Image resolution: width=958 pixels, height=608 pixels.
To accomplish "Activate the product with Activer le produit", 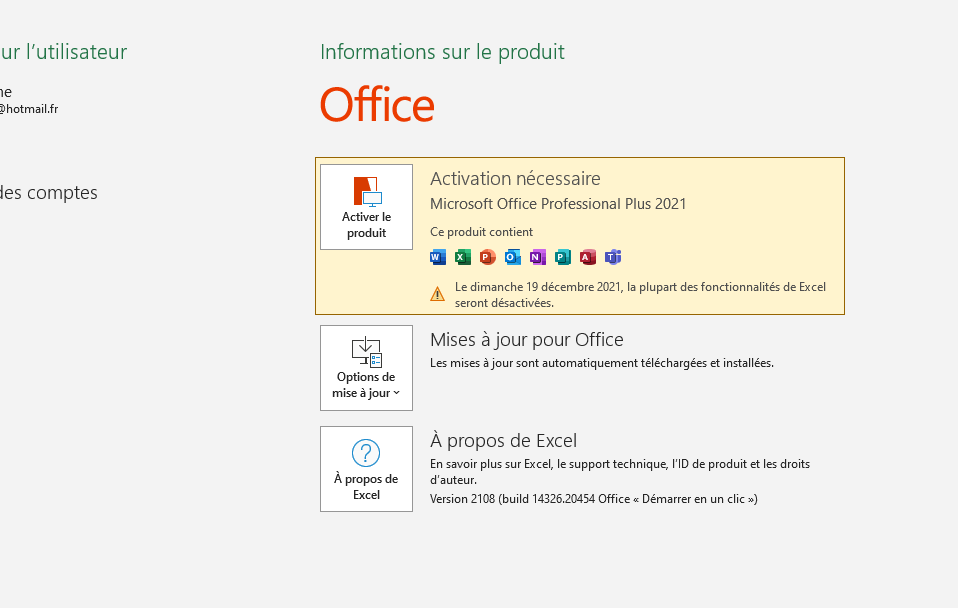I will coord(367,207).
